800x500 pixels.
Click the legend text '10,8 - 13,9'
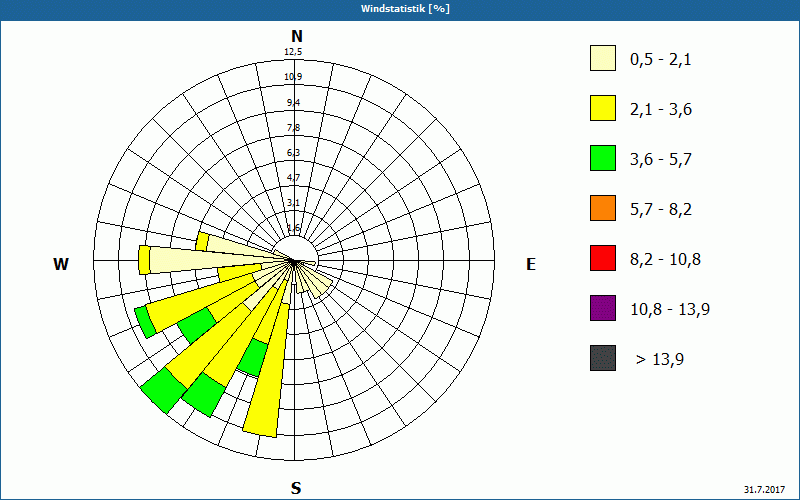click(x=670, y=310)
